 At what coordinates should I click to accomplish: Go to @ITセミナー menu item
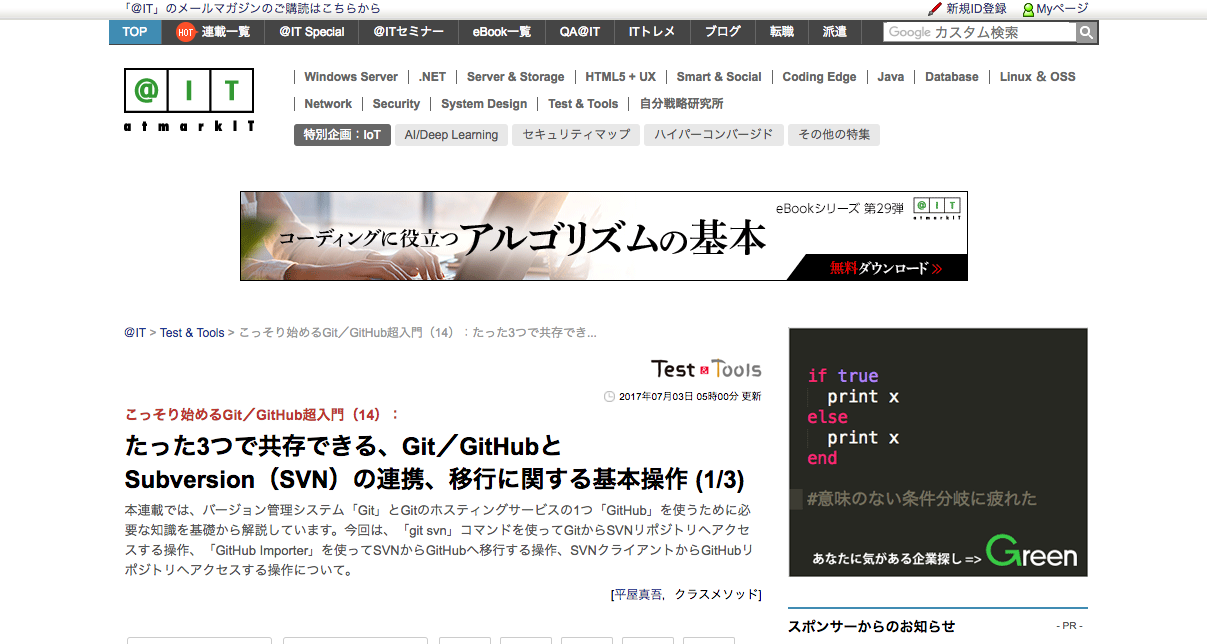click(x=408, y=32)
